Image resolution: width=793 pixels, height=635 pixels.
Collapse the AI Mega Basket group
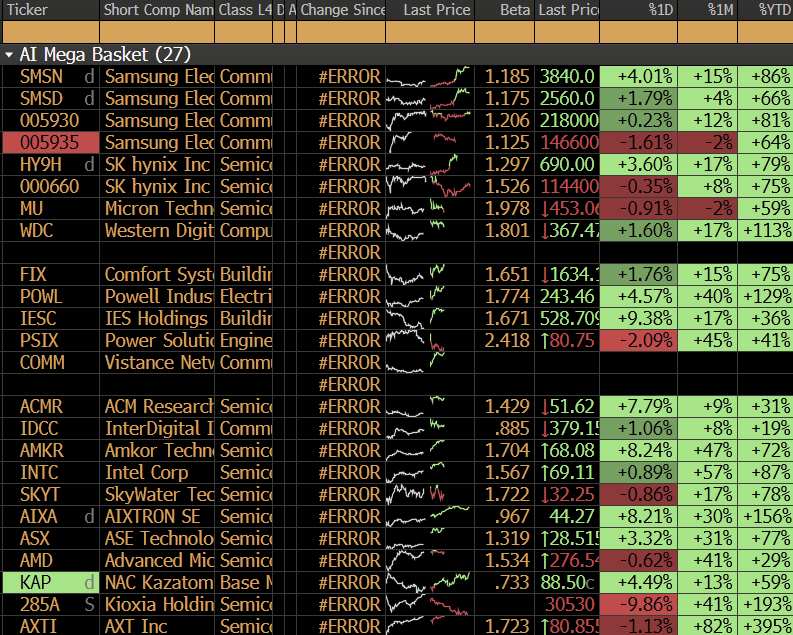coord(9,55)
